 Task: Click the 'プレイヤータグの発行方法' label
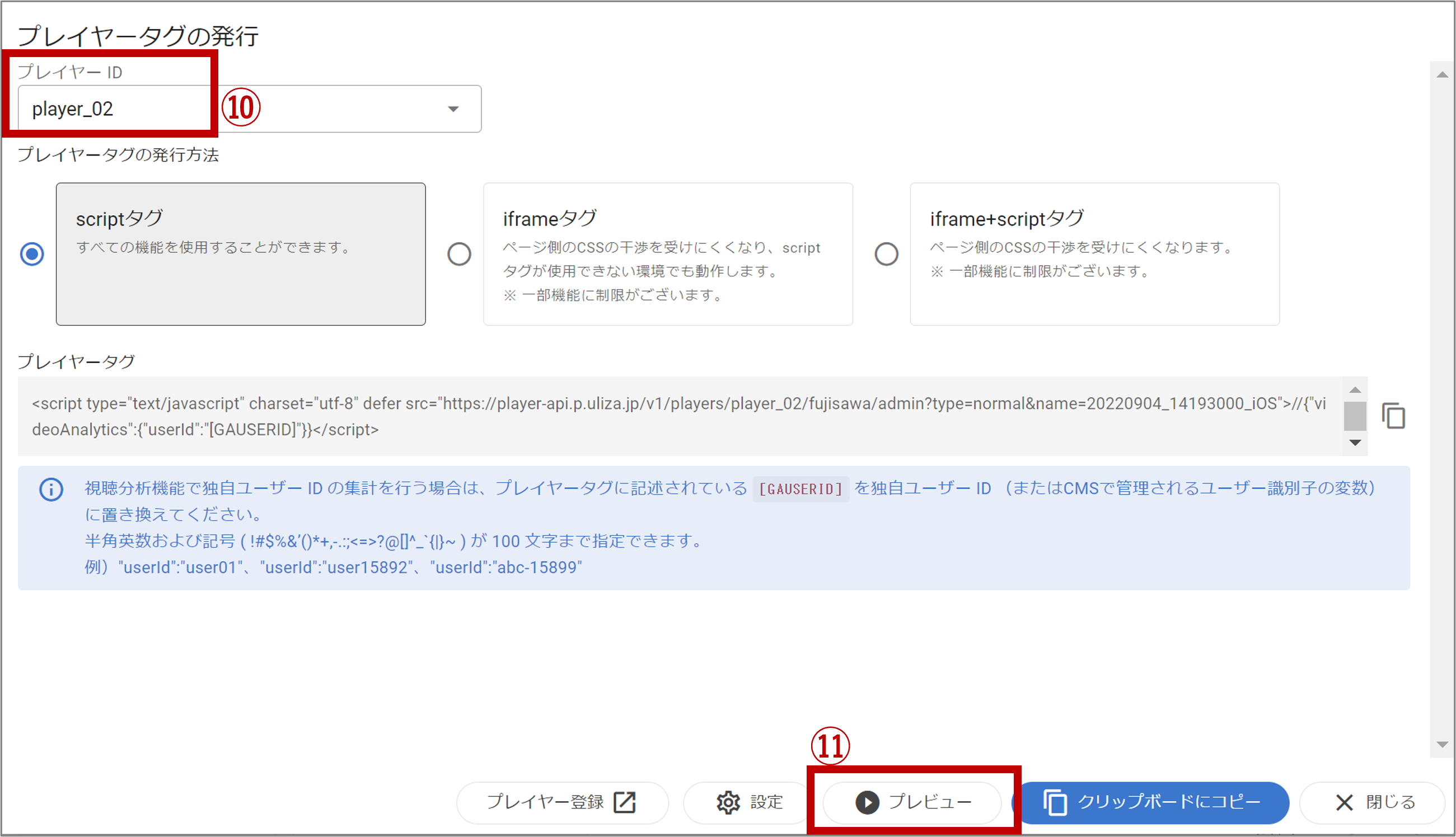[x=118, y=154]
